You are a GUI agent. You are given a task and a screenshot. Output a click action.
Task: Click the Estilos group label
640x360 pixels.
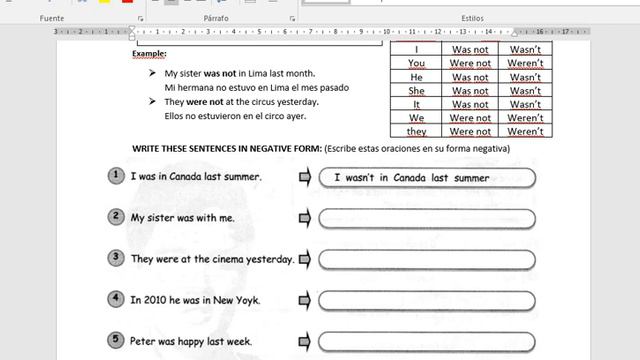[x=472, y=18]
